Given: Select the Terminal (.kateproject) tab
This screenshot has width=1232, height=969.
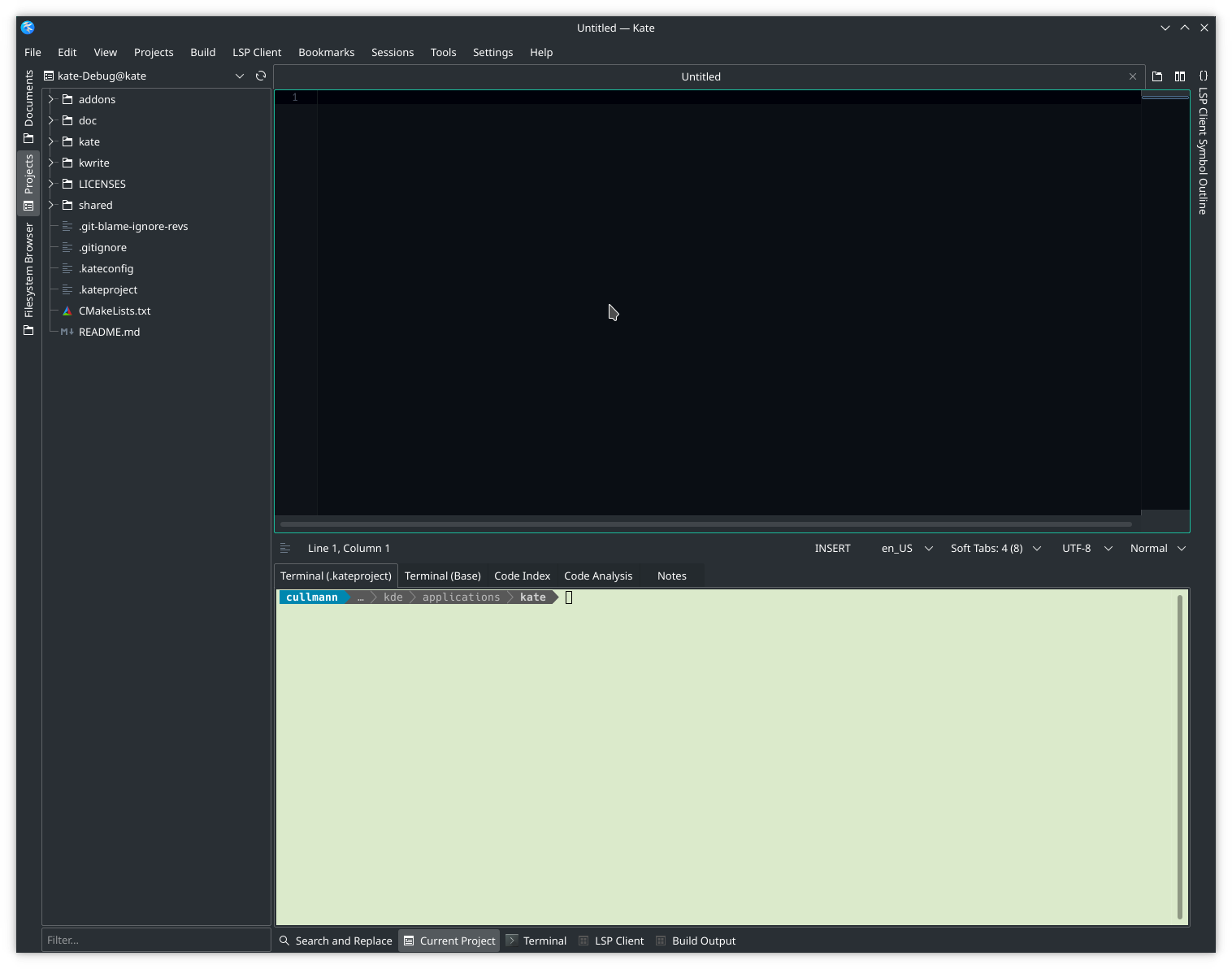Looking at the screenshot, I should 336,576.
